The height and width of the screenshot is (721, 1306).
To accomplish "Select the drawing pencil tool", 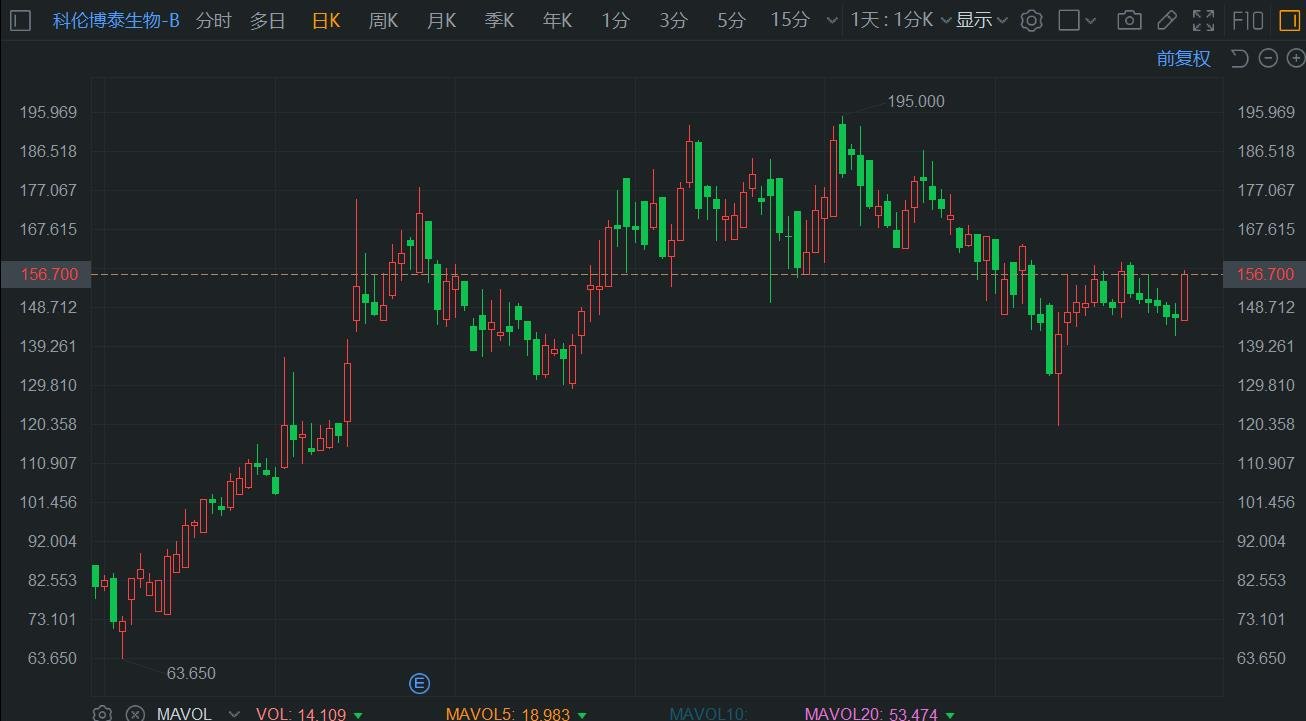I will point(1166,20).
